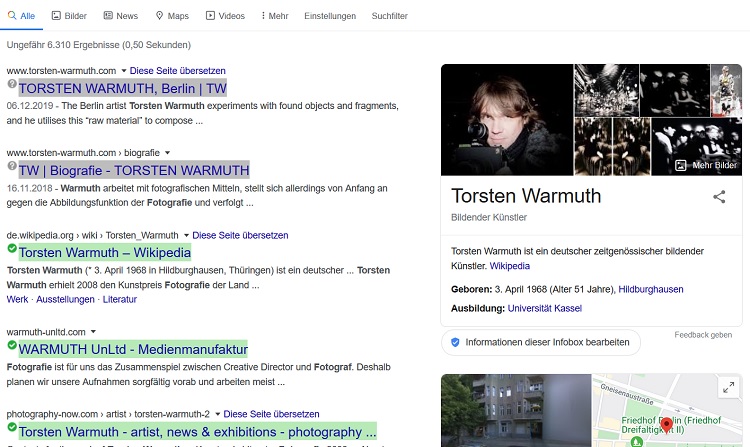Open Torsten Warmuth – Wikipedia result

[x=105, y=252]
